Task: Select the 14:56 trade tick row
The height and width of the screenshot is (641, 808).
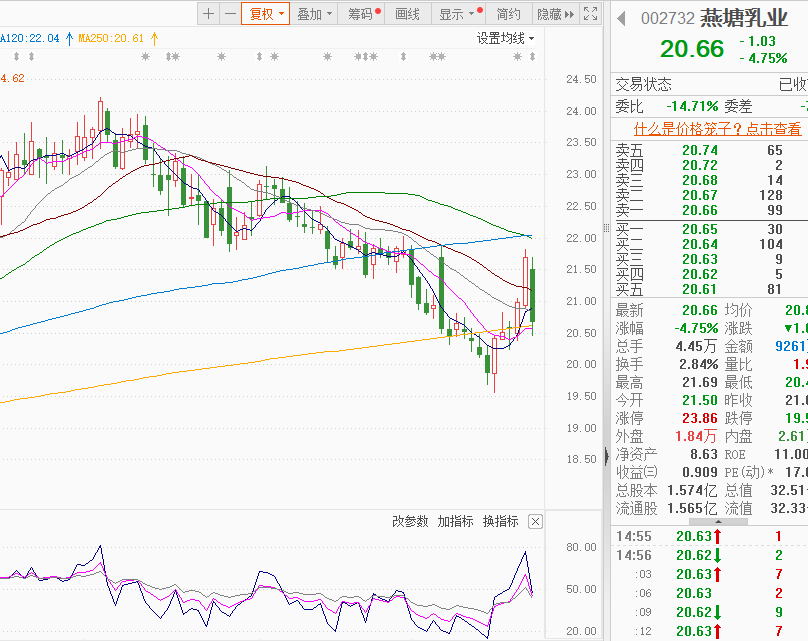Action: coord(709,555)
